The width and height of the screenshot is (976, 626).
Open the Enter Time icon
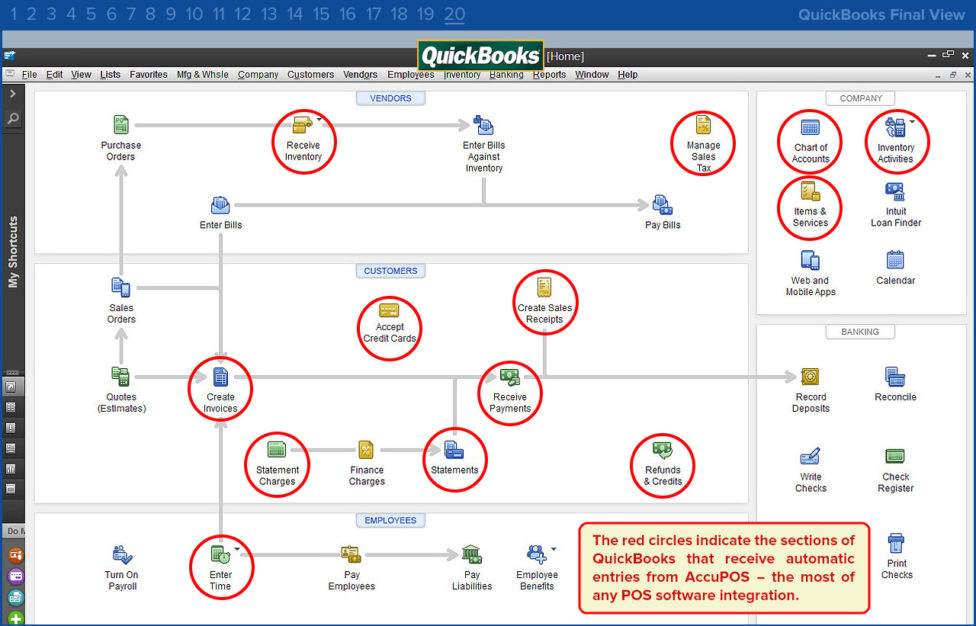(220, 554)
